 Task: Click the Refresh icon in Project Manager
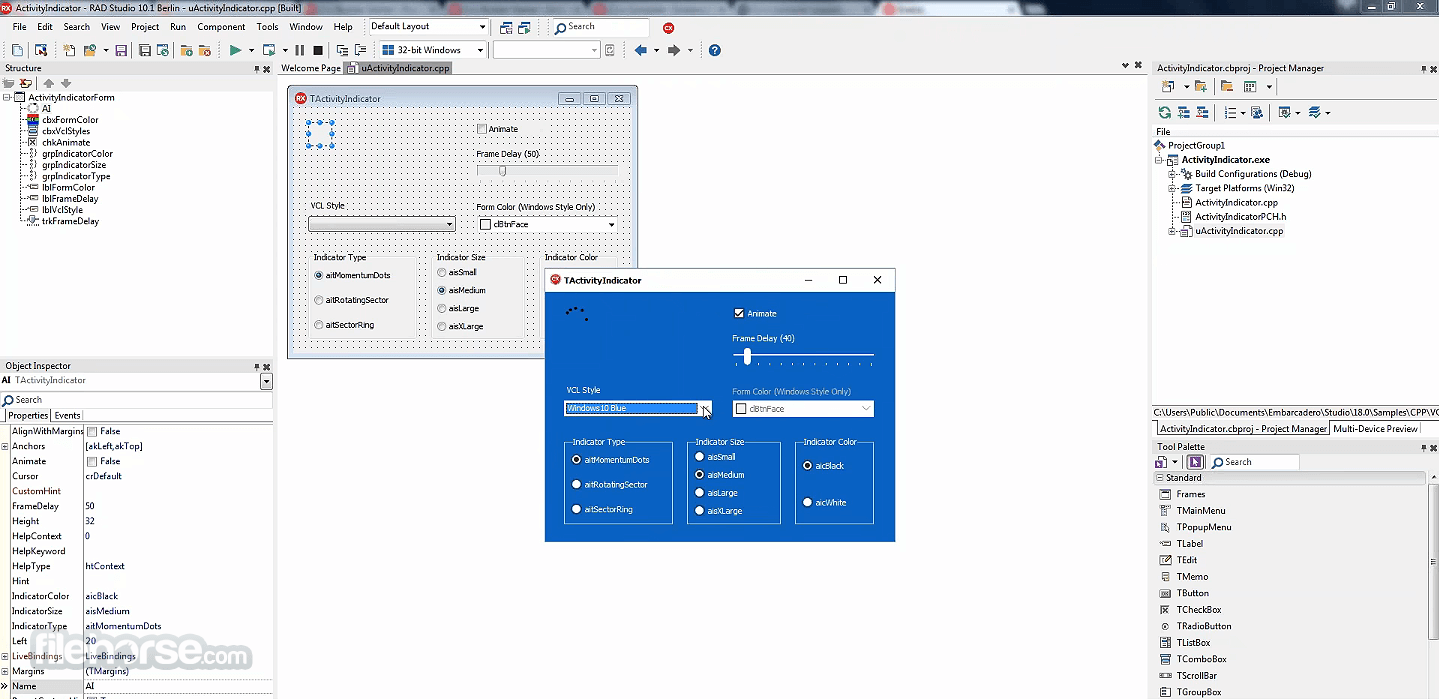[1164, 113]
